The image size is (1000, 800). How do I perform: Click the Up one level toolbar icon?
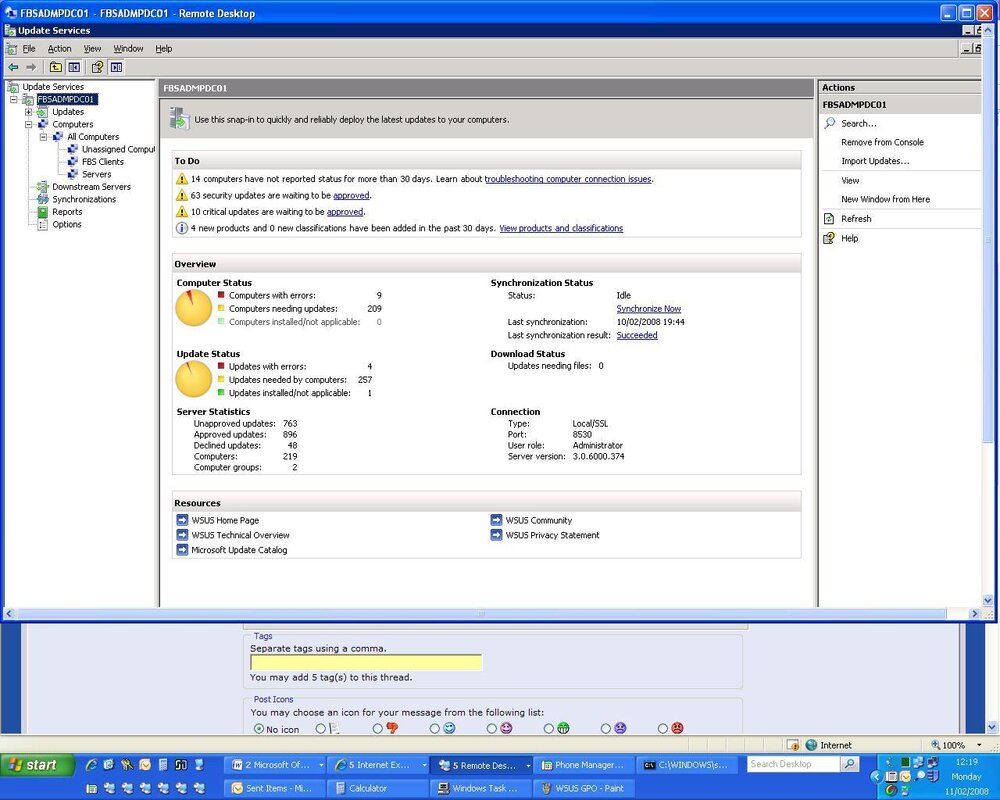click(x=56, y=67)
